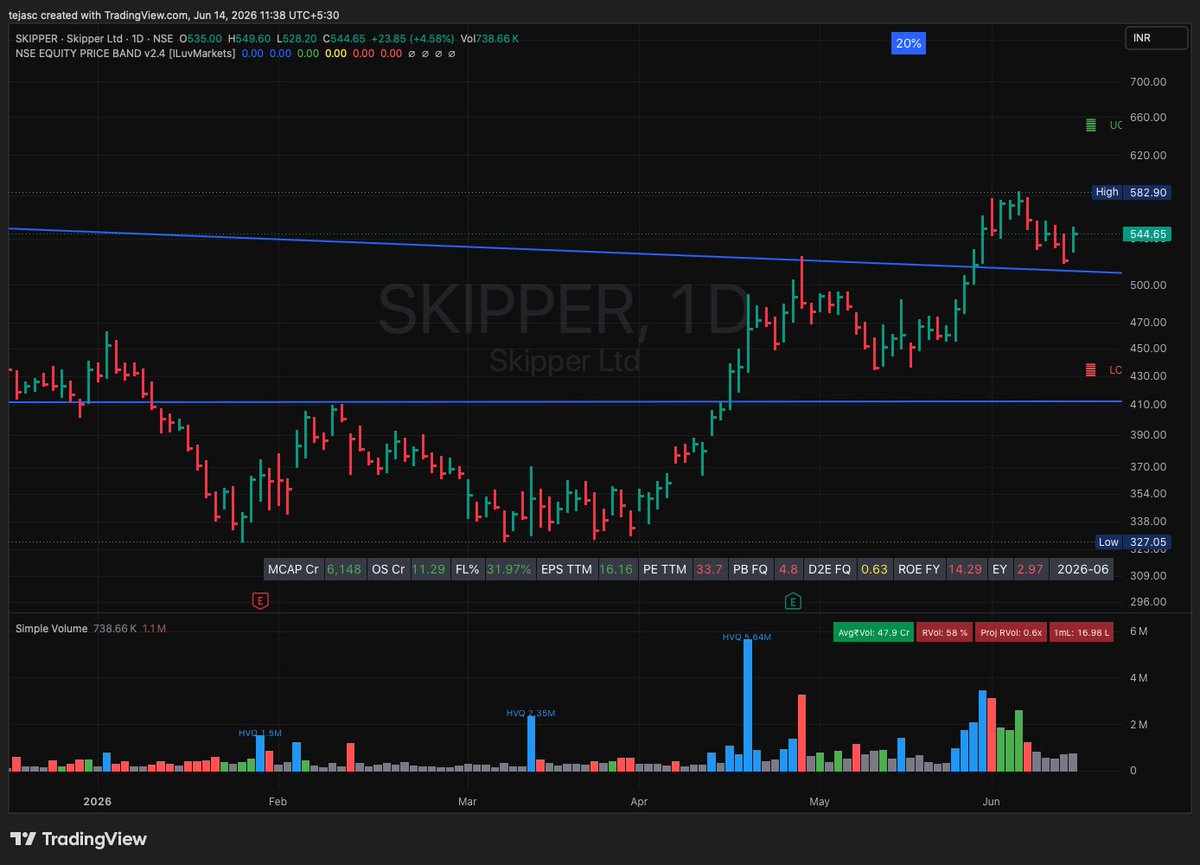This screenshot has width=1200, height=865.
Task: Open the INR currency selector
Action: [1156, 38]
